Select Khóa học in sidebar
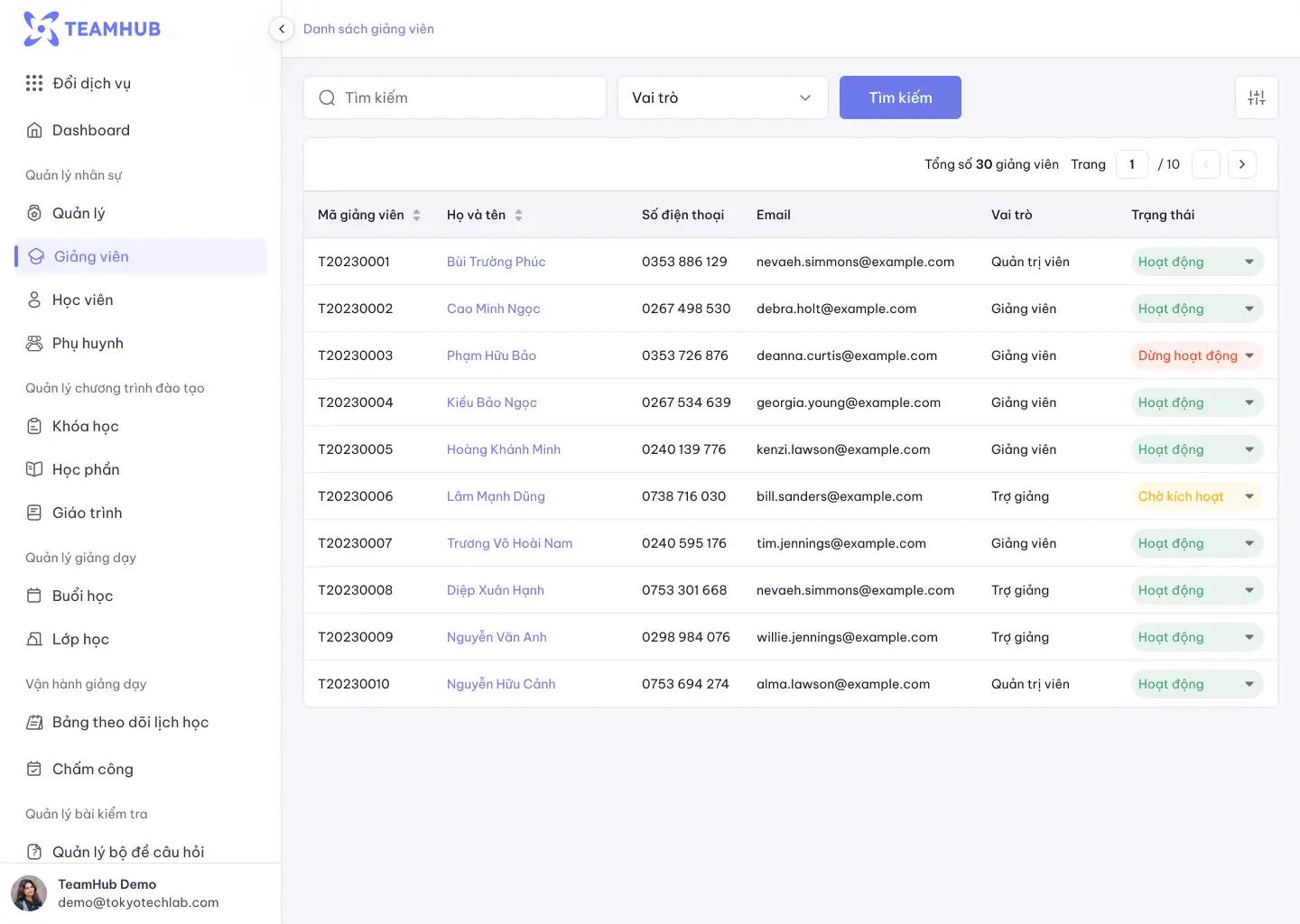 (x=141, y=426)
